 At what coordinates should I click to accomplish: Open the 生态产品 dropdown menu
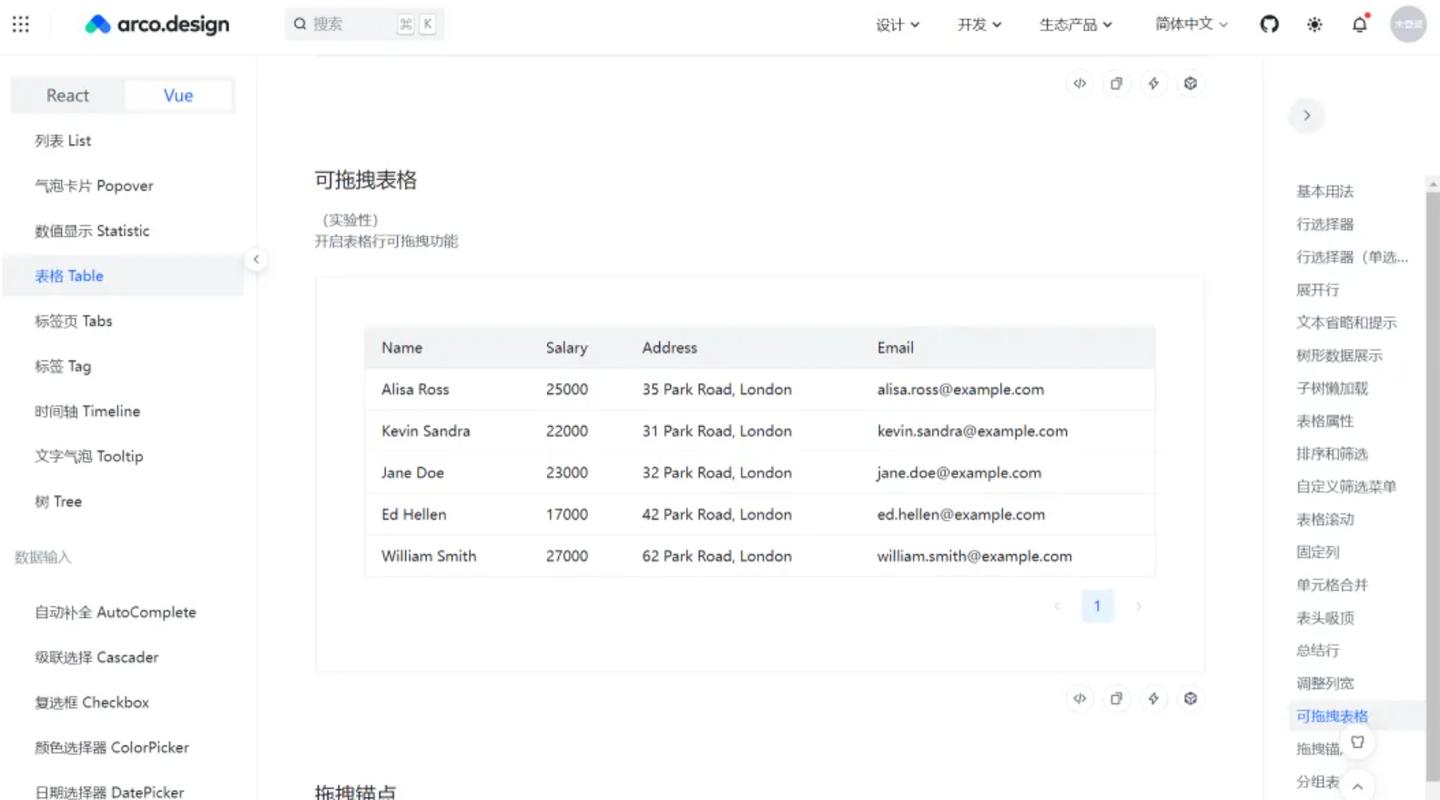(1075, 24)
